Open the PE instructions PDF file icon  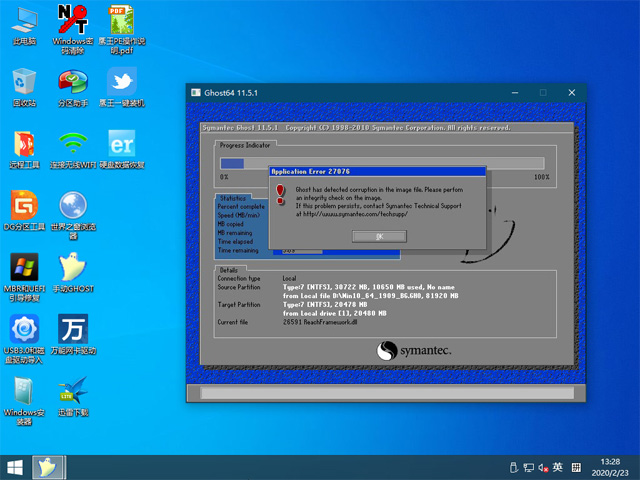122,29
